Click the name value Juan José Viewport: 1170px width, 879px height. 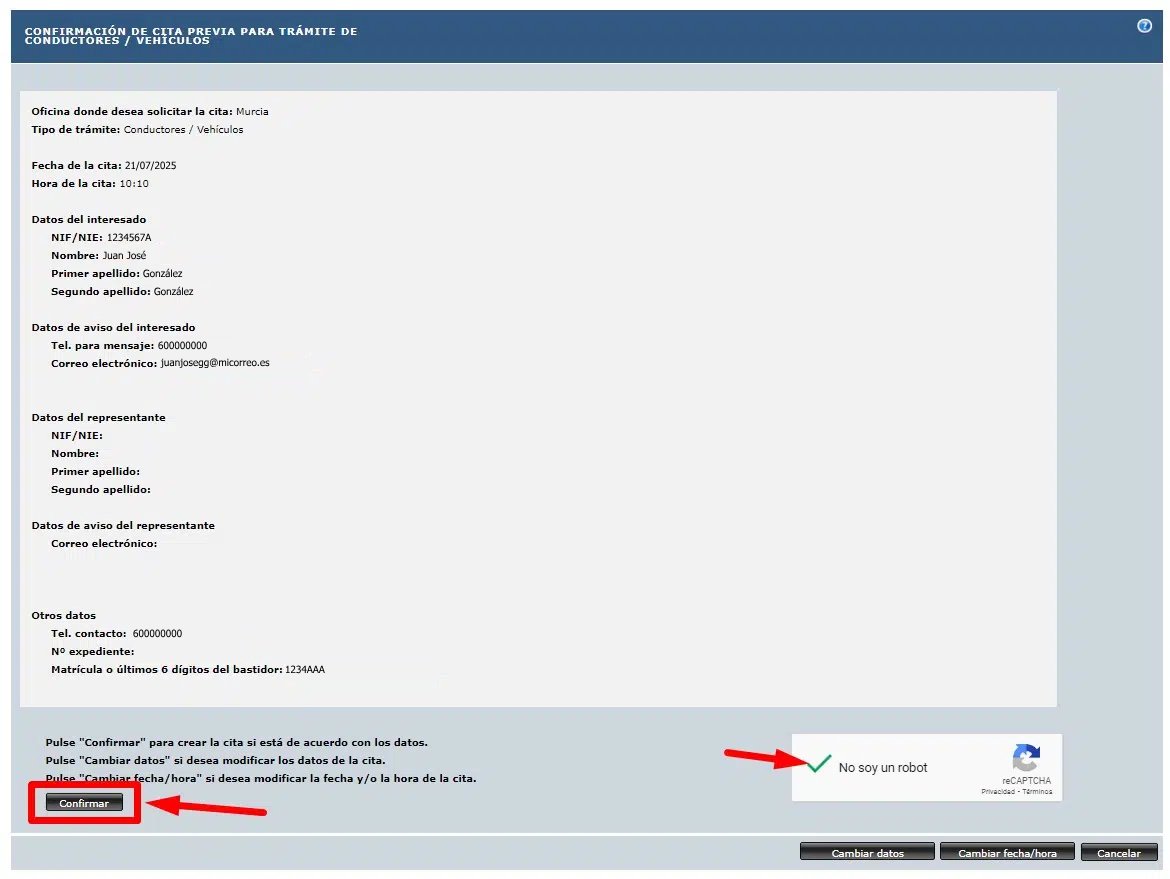point(125,256)
